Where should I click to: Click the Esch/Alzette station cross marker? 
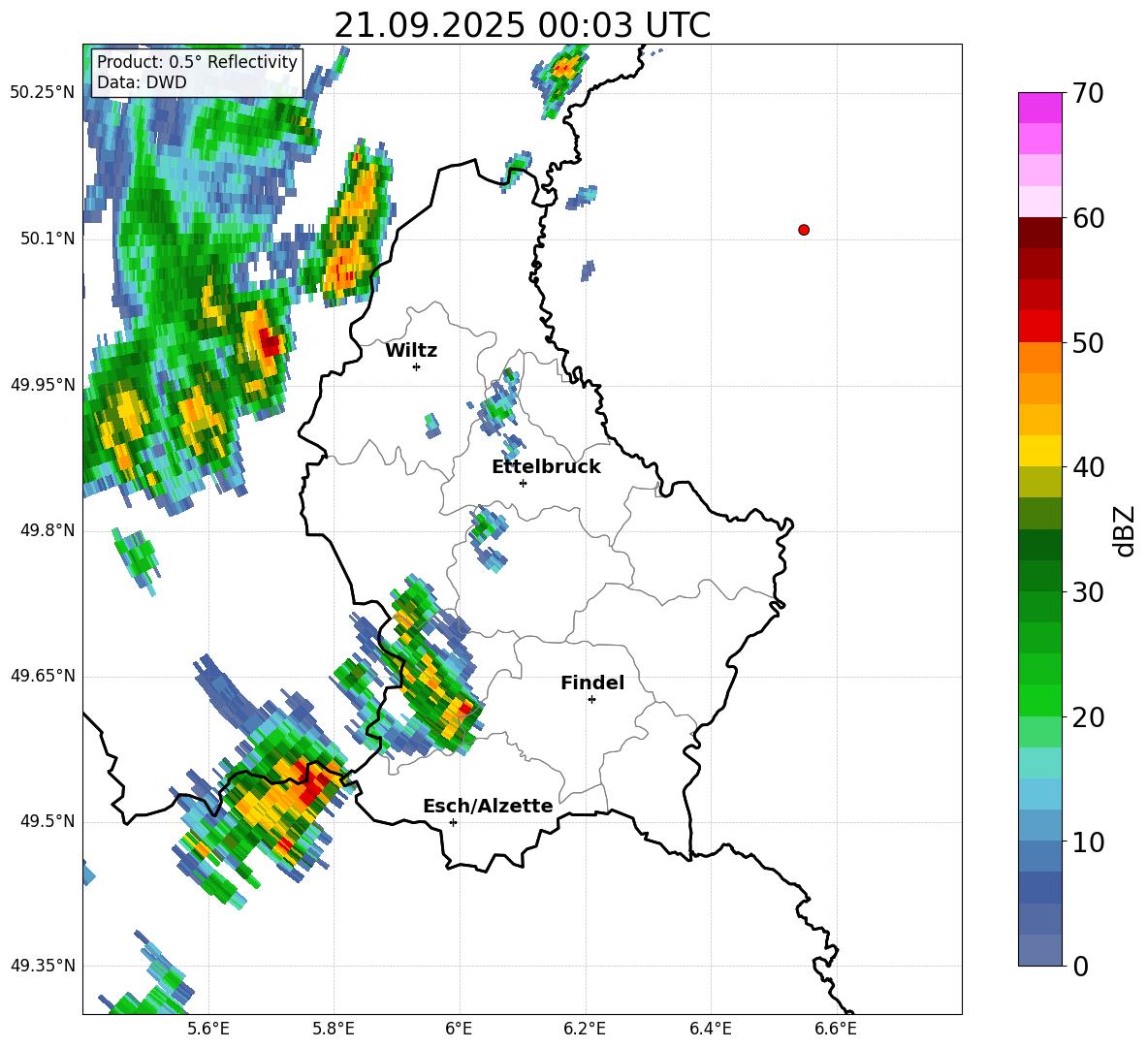[453, 822]
